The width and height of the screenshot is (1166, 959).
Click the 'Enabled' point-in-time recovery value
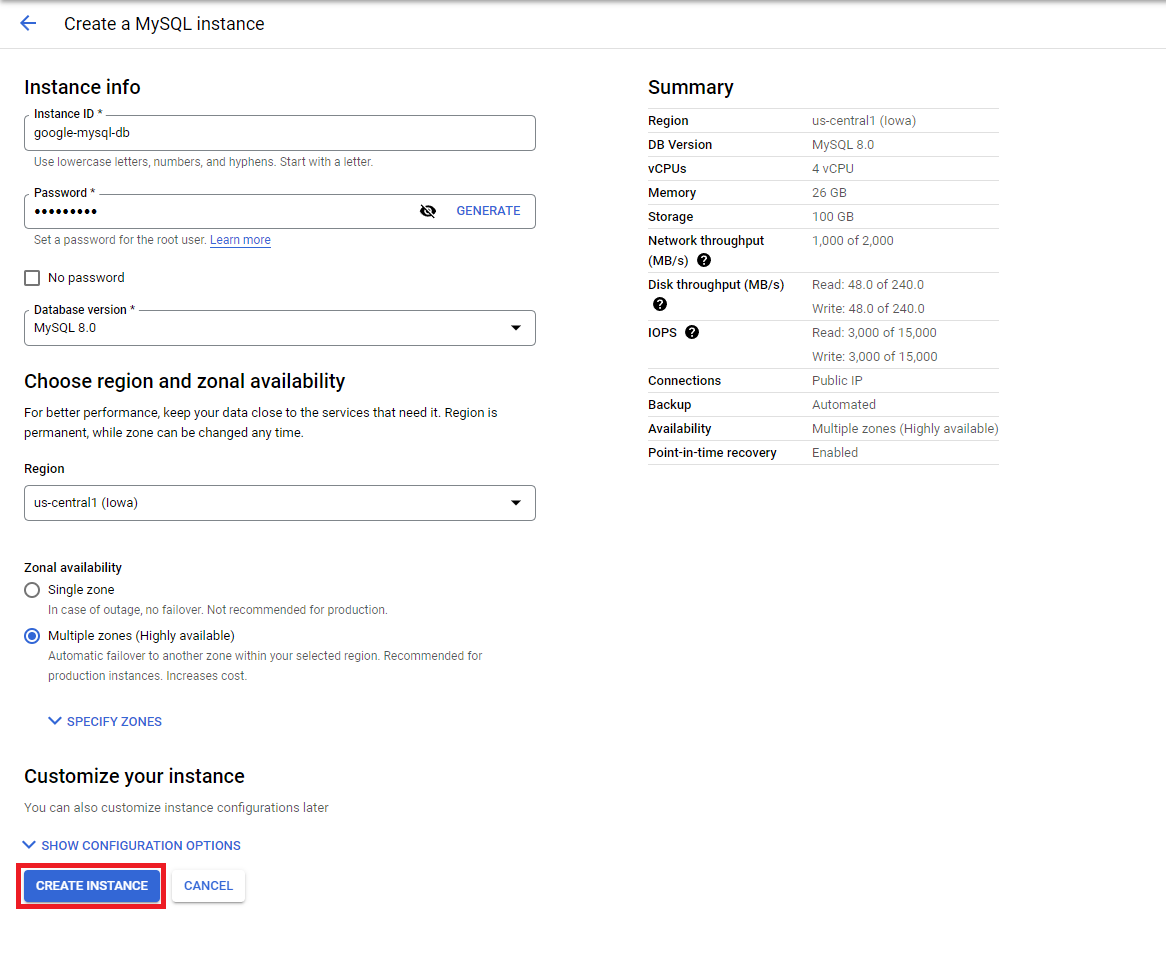(834, 453)
